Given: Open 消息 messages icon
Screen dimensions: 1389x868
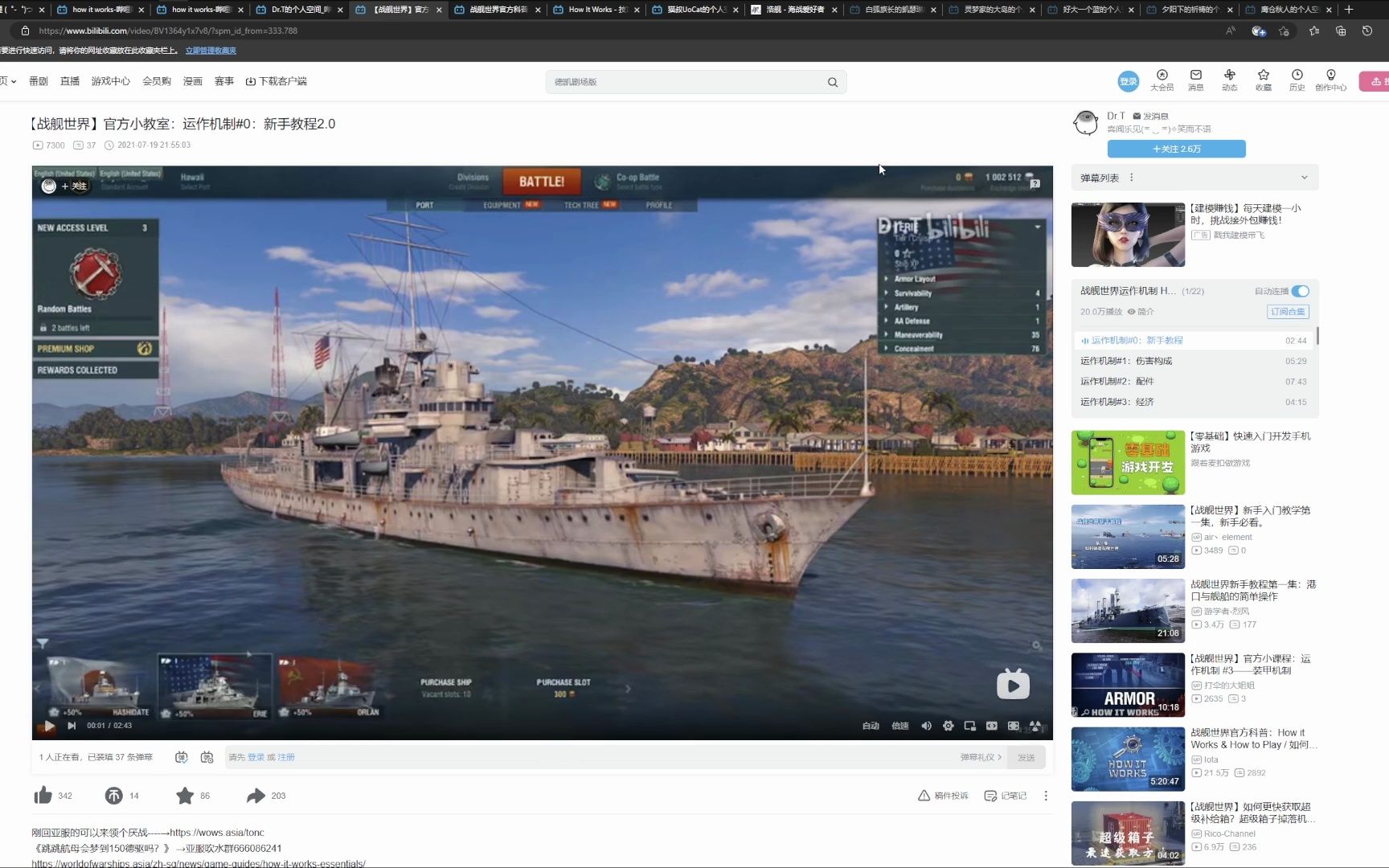Looking at the screenshot, I should tap(1196, 80).
